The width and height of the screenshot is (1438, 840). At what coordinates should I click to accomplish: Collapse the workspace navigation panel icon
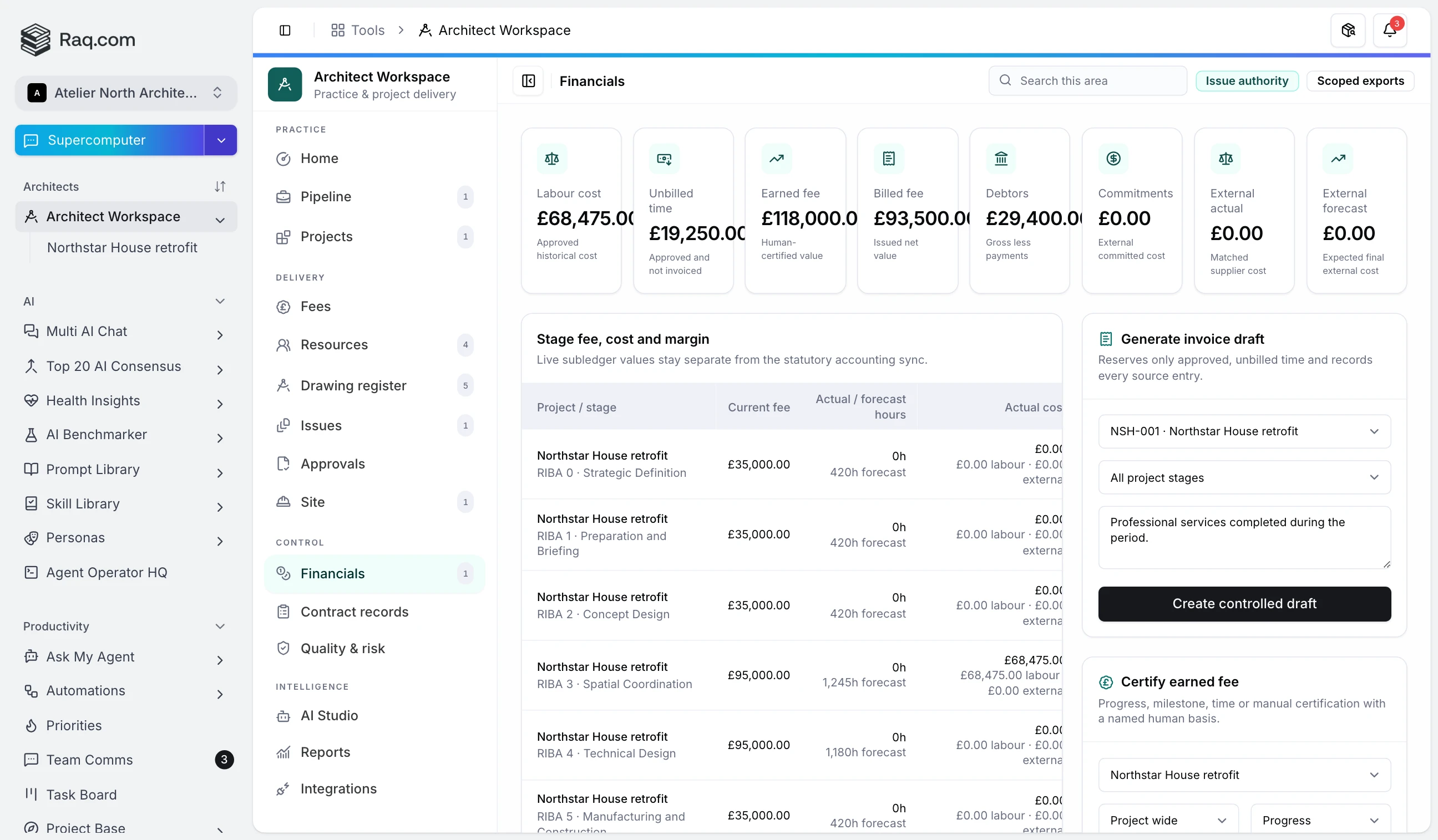pyautogui.click(x=528, y=81)
